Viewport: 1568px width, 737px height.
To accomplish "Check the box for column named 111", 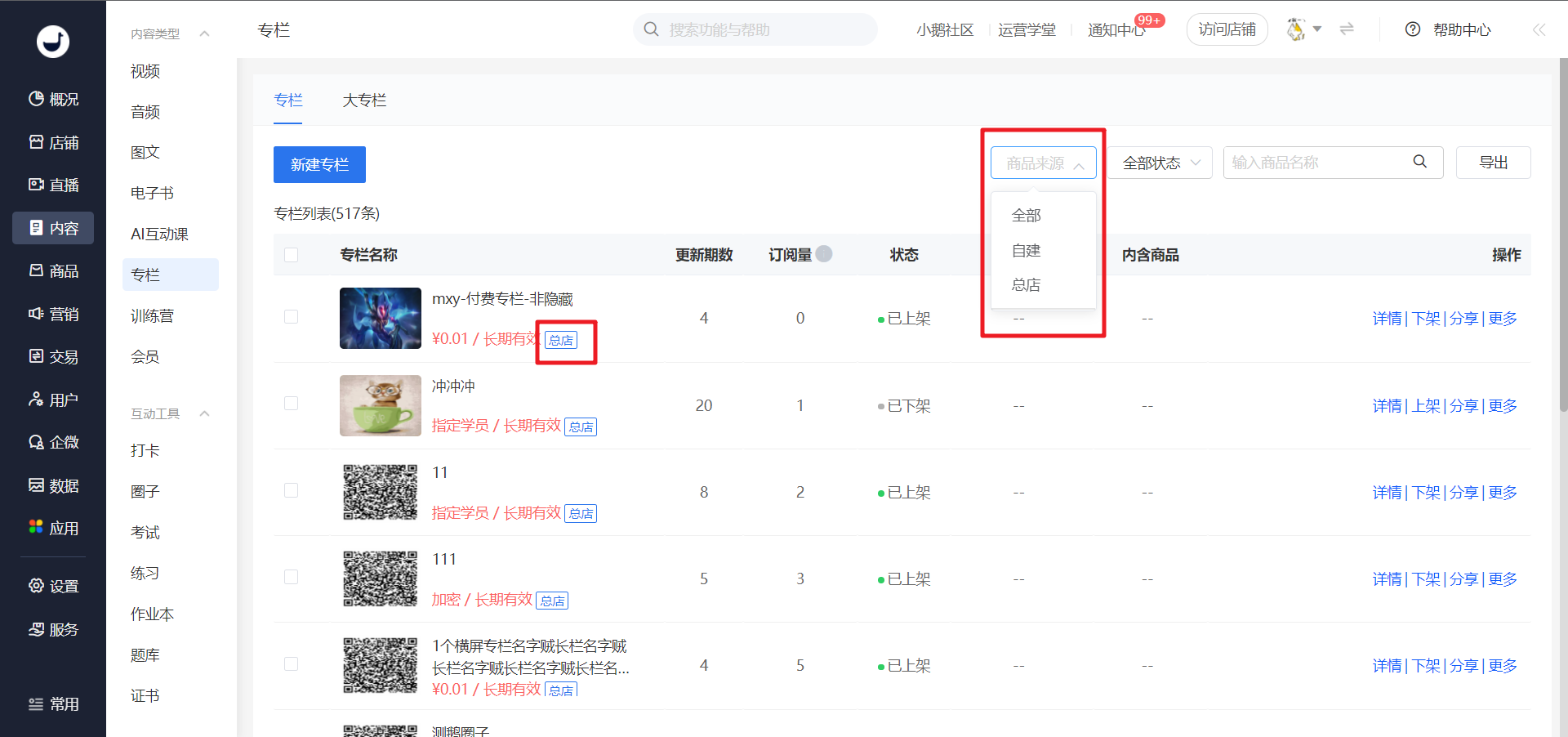I will coord(291,577).
